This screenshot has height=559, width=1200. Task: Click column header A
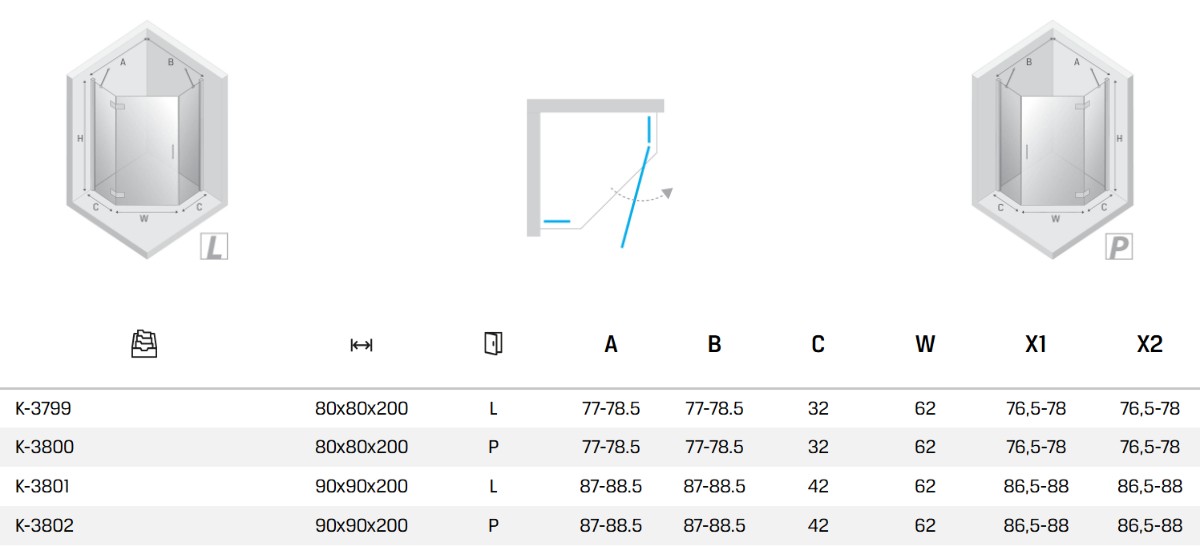(x=611, y=345)
